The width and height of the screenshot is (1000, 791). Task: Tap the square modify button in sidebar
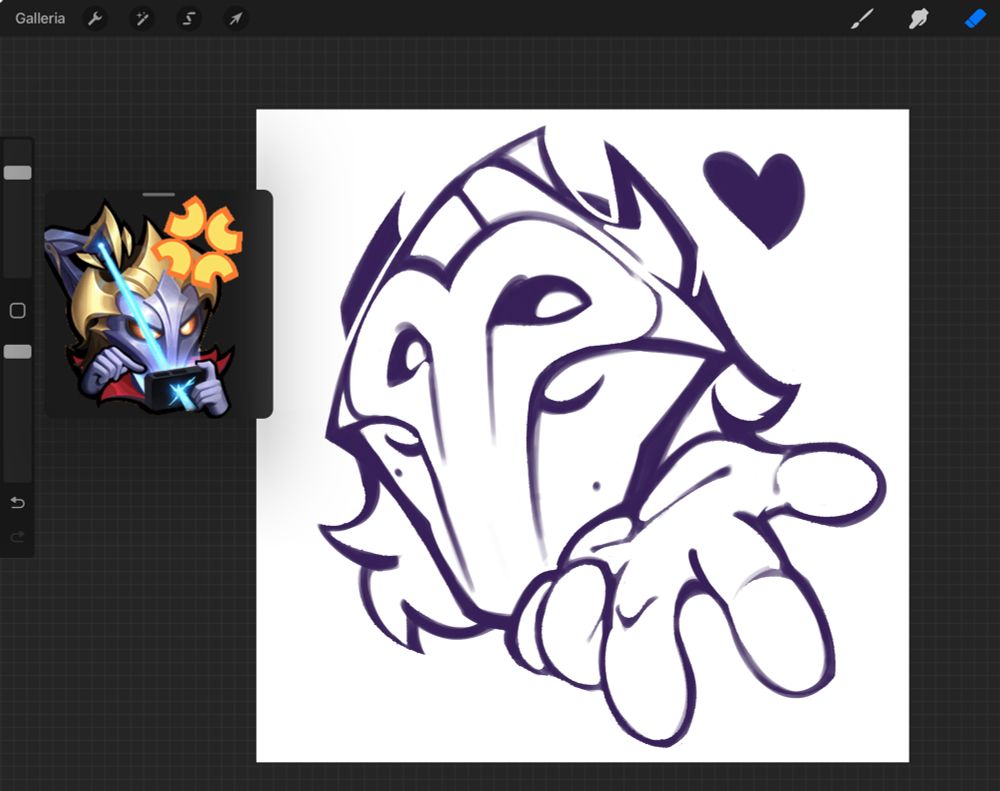pos(18,311)
